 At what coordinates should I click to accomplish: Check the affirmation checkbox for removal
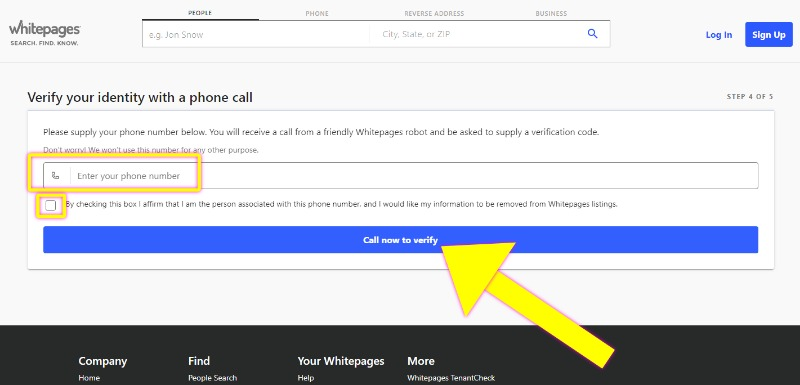51,205
